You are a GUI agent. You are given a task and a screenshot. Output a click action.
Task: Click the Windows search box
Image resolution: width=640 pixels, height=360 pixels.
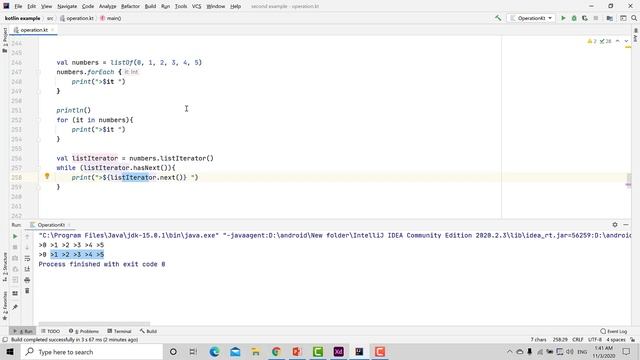pos(91,352)
